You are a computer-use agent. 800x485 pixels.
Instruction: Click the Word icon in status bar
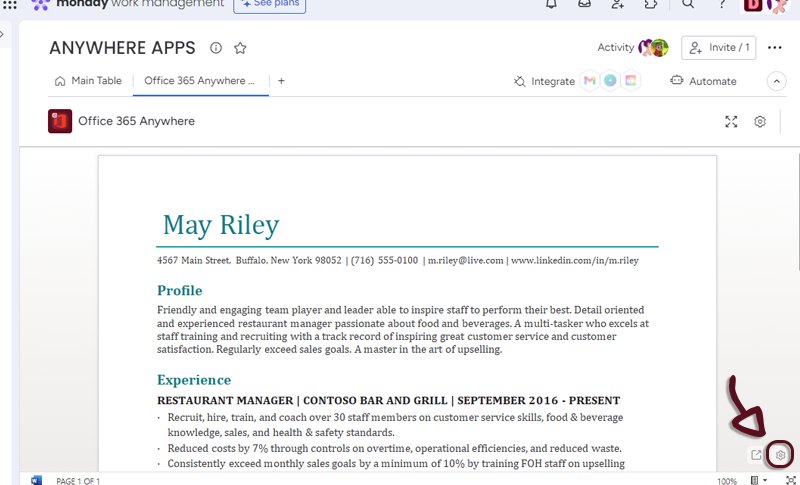coord(37,480)
